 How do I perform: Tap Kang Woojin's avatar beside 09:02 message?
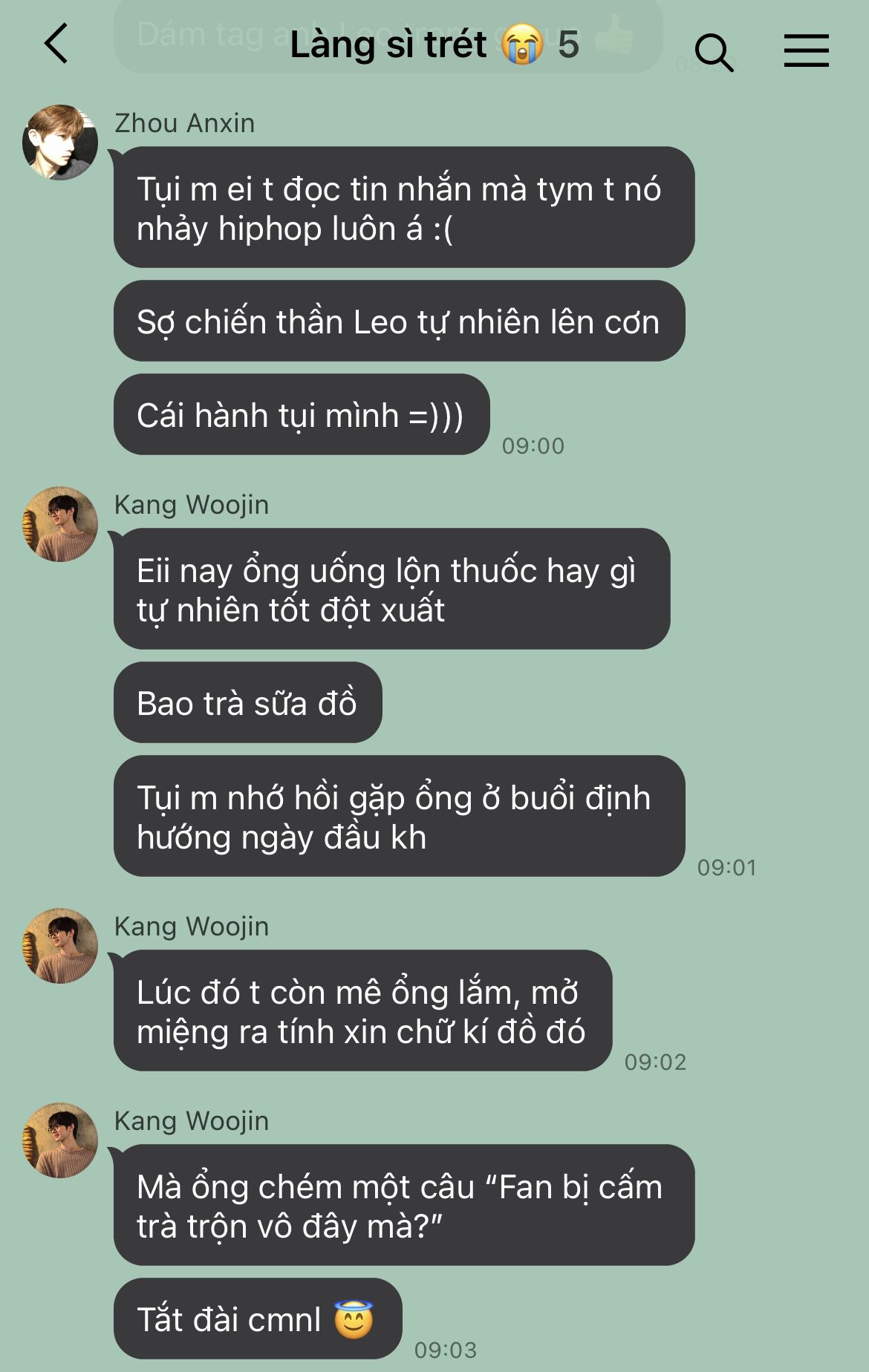pyautogui.click(x=60, y=946)
